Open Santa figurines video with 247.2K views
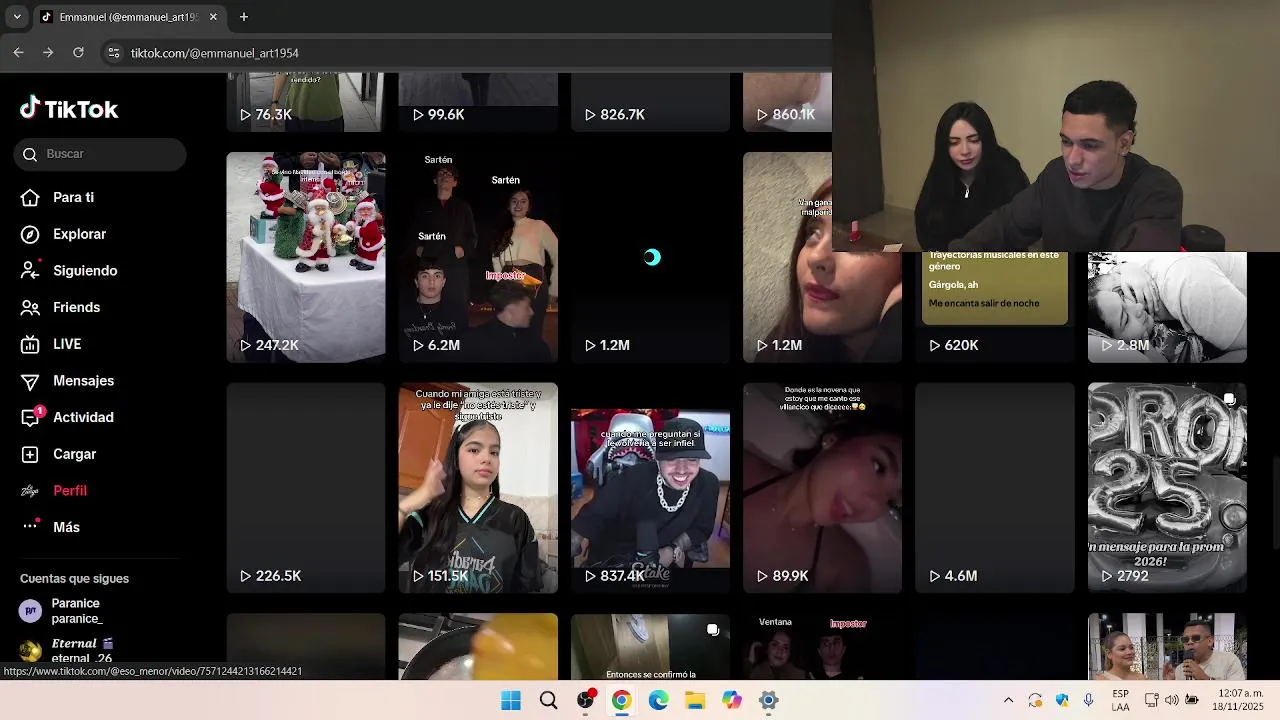This screenshot has width=1280, height=720. point(306,257)
